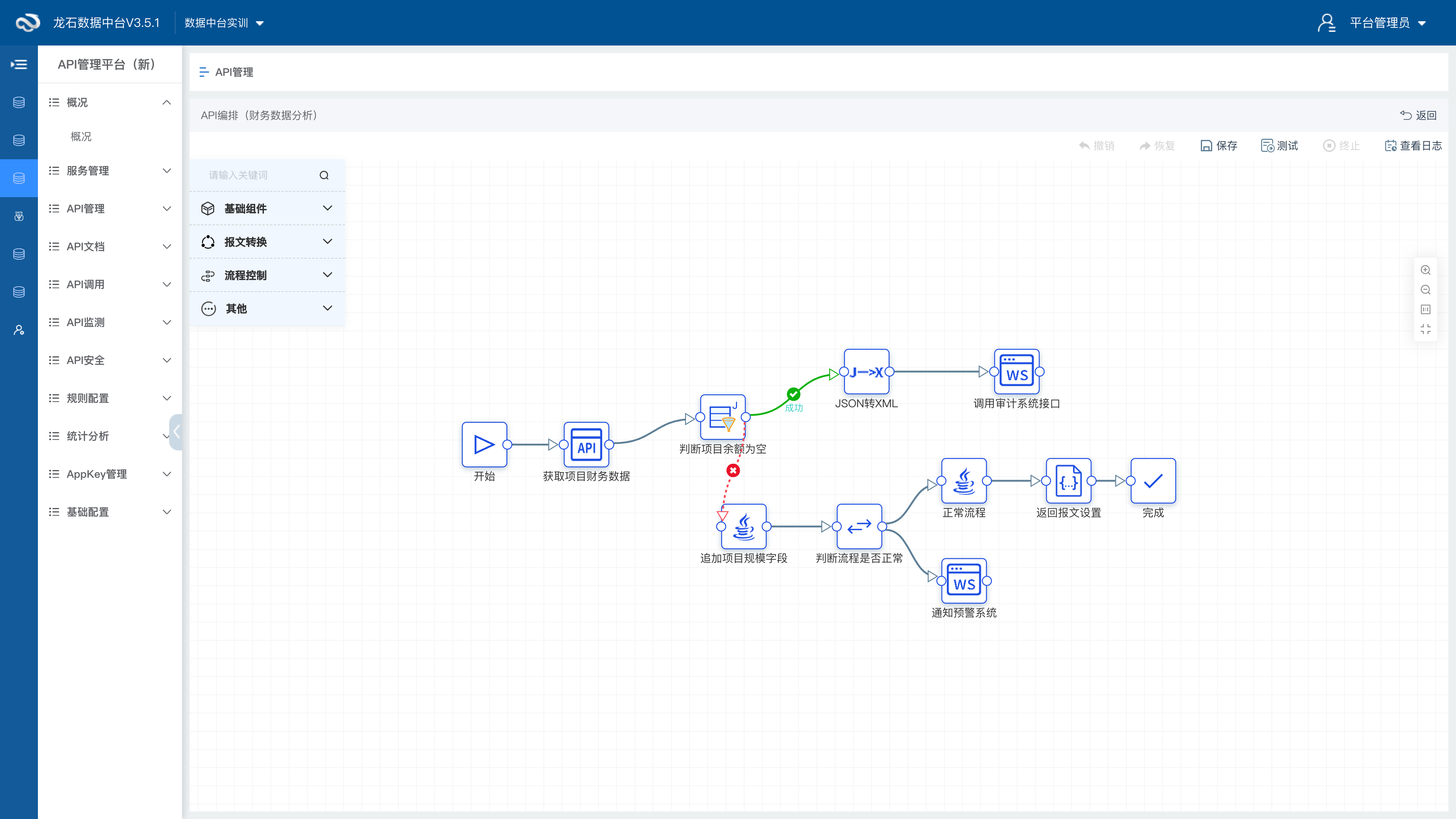
Task: Click the output port of 通知预警系统 node
Action: point(987,581)
